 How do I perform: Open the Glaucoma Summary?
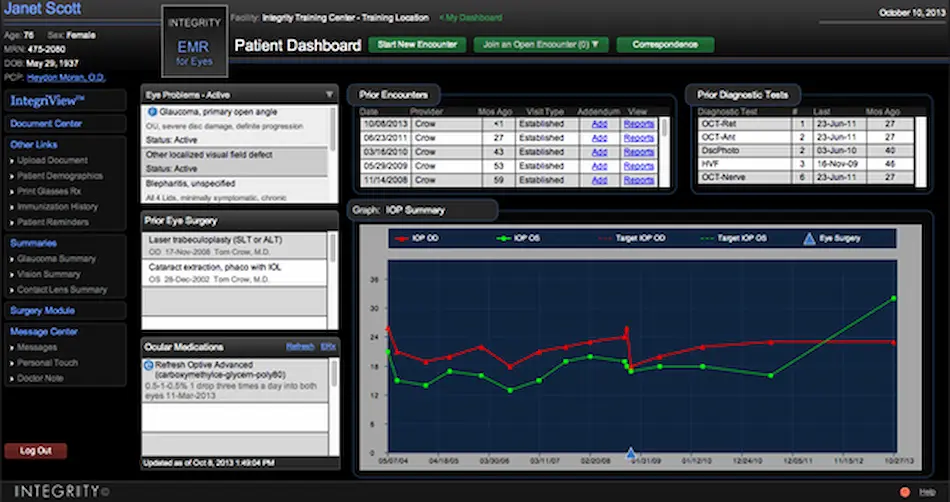click(x=56, y=259)
